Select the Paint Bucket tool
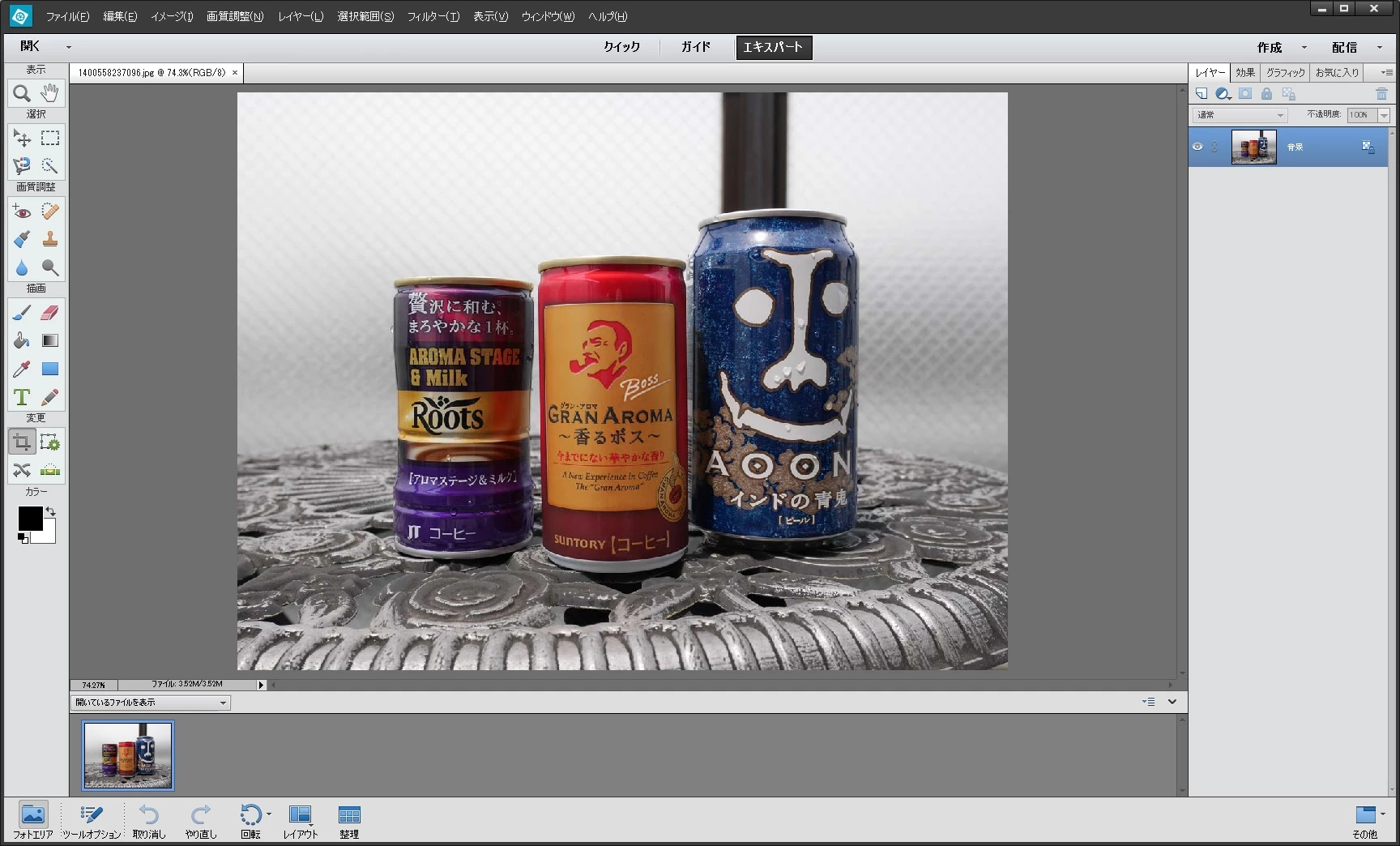Screen dimensions: 1400x846 (x=22, y=340)
